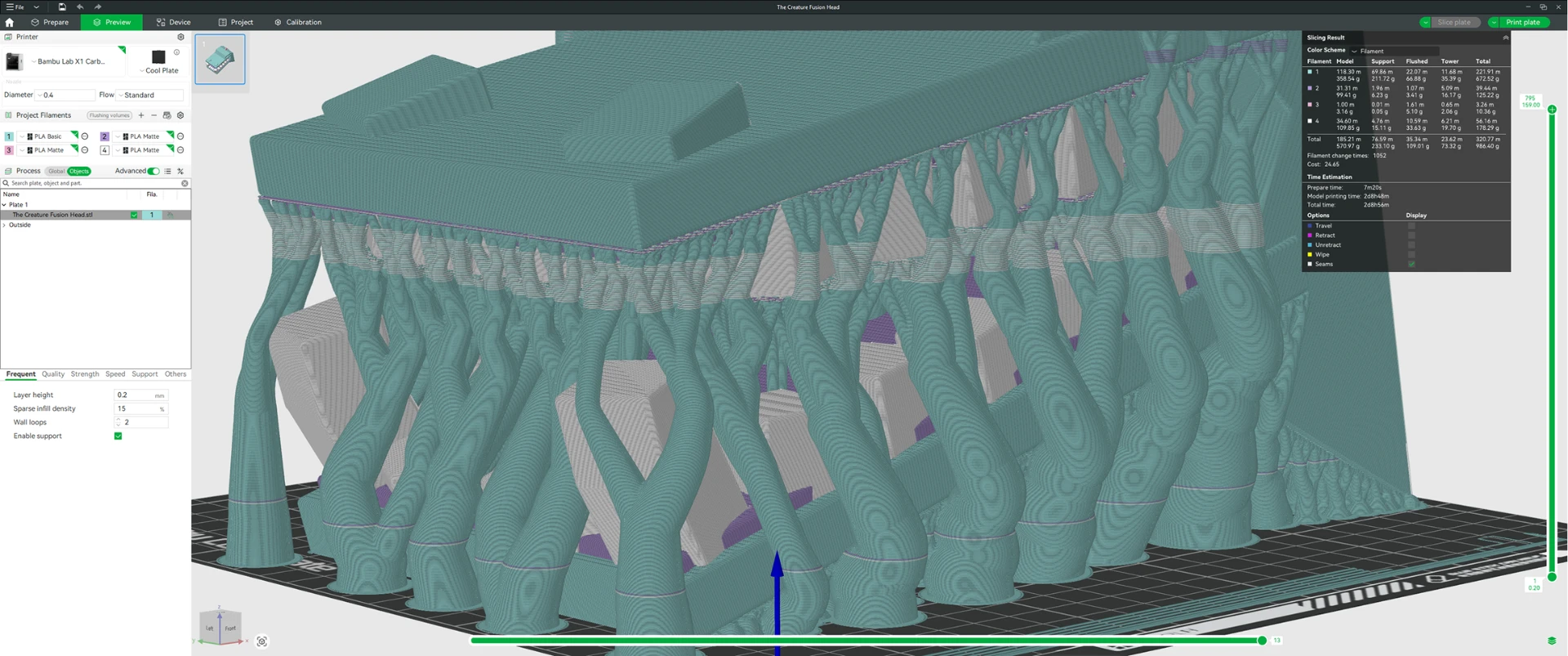The height and width of the screenshot is (656, 1568).
Task: Switch to the Prepare tab
Action: (x=50, y=22)
